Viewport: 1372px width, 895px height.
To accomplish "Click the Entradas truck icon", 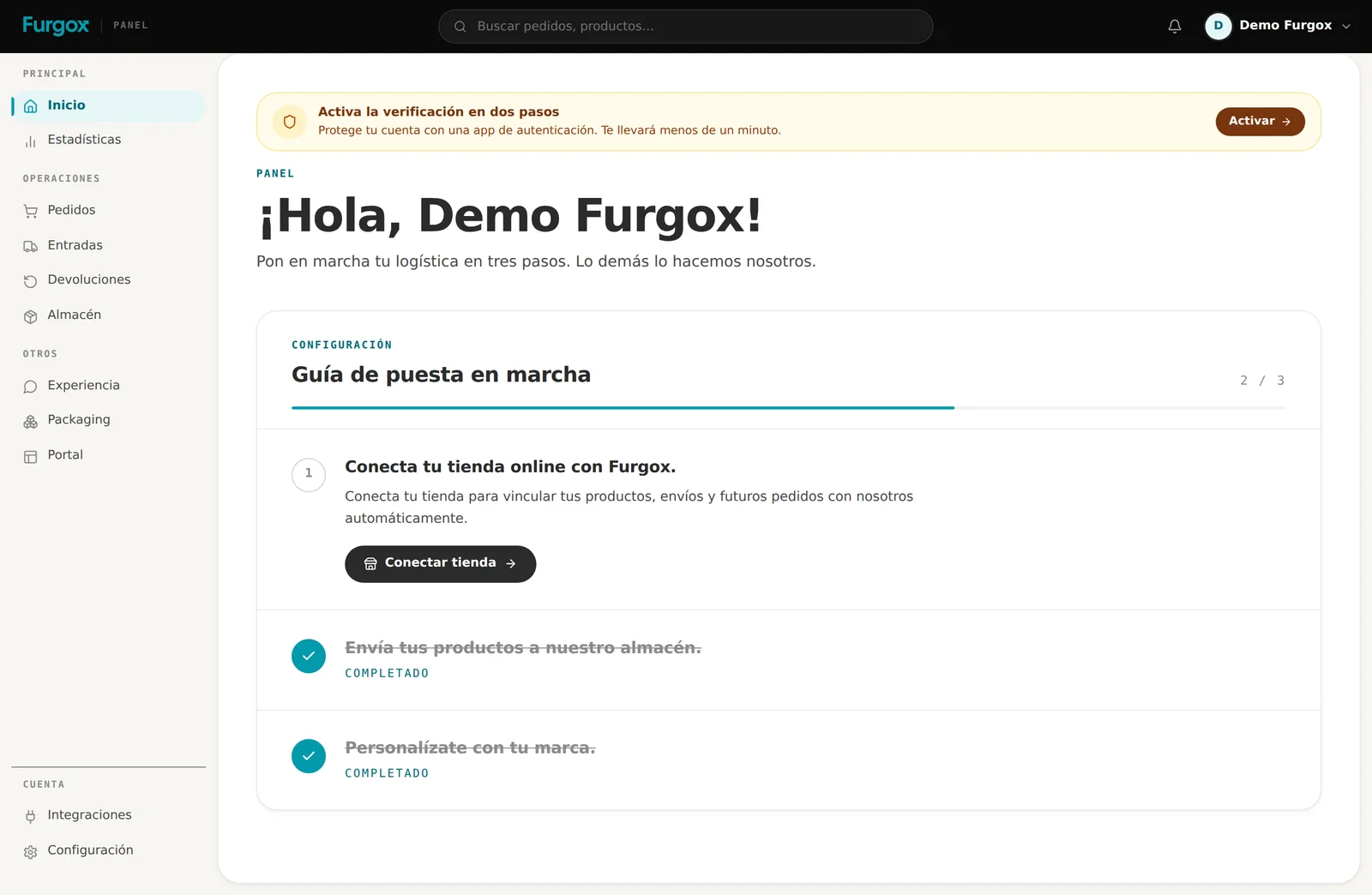I will point(31,246).
